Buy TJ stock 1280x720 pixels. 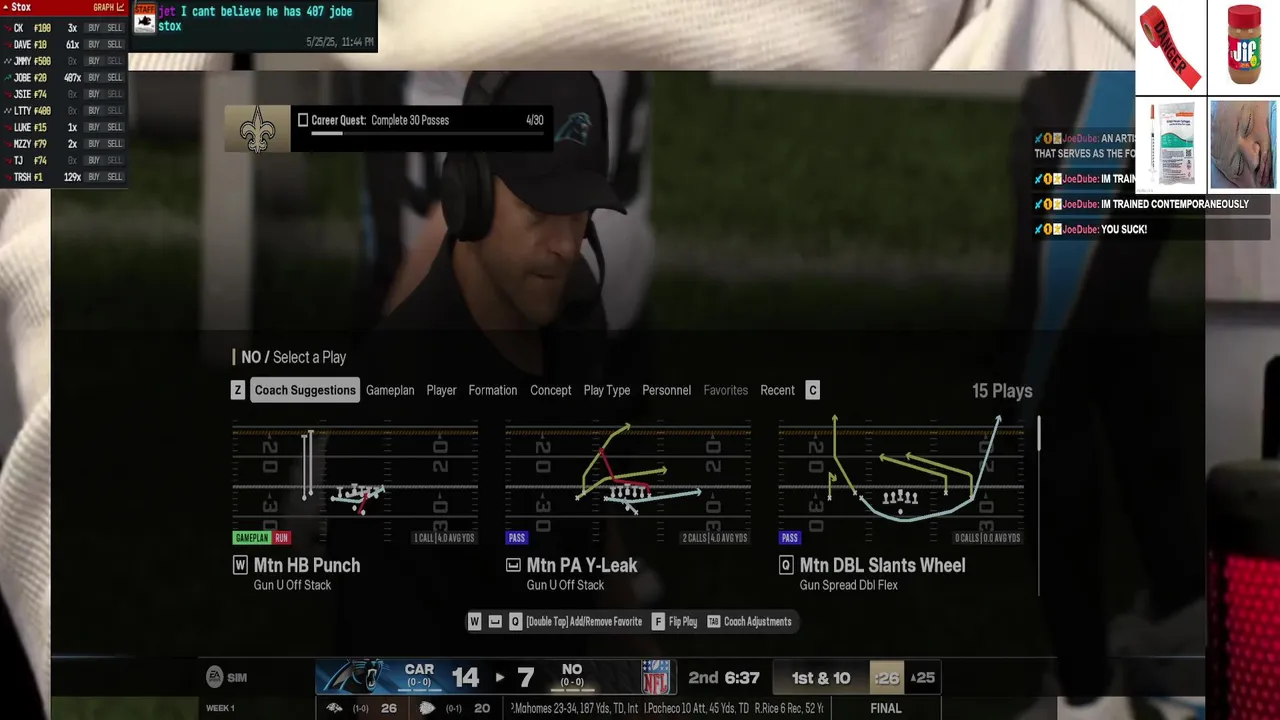coord(93,160)
